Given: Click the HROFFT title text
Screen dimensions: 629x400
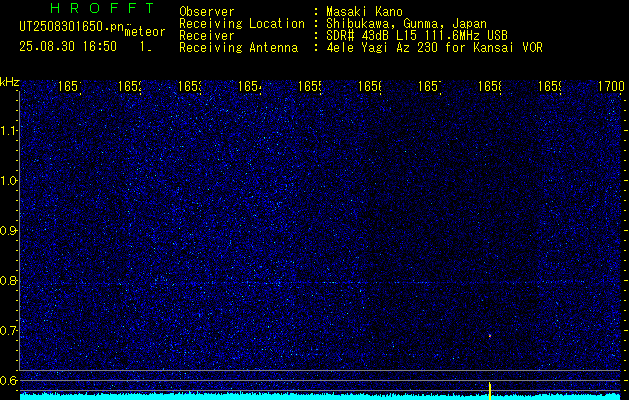Looking at the screenshot, I should coord(103,8).
